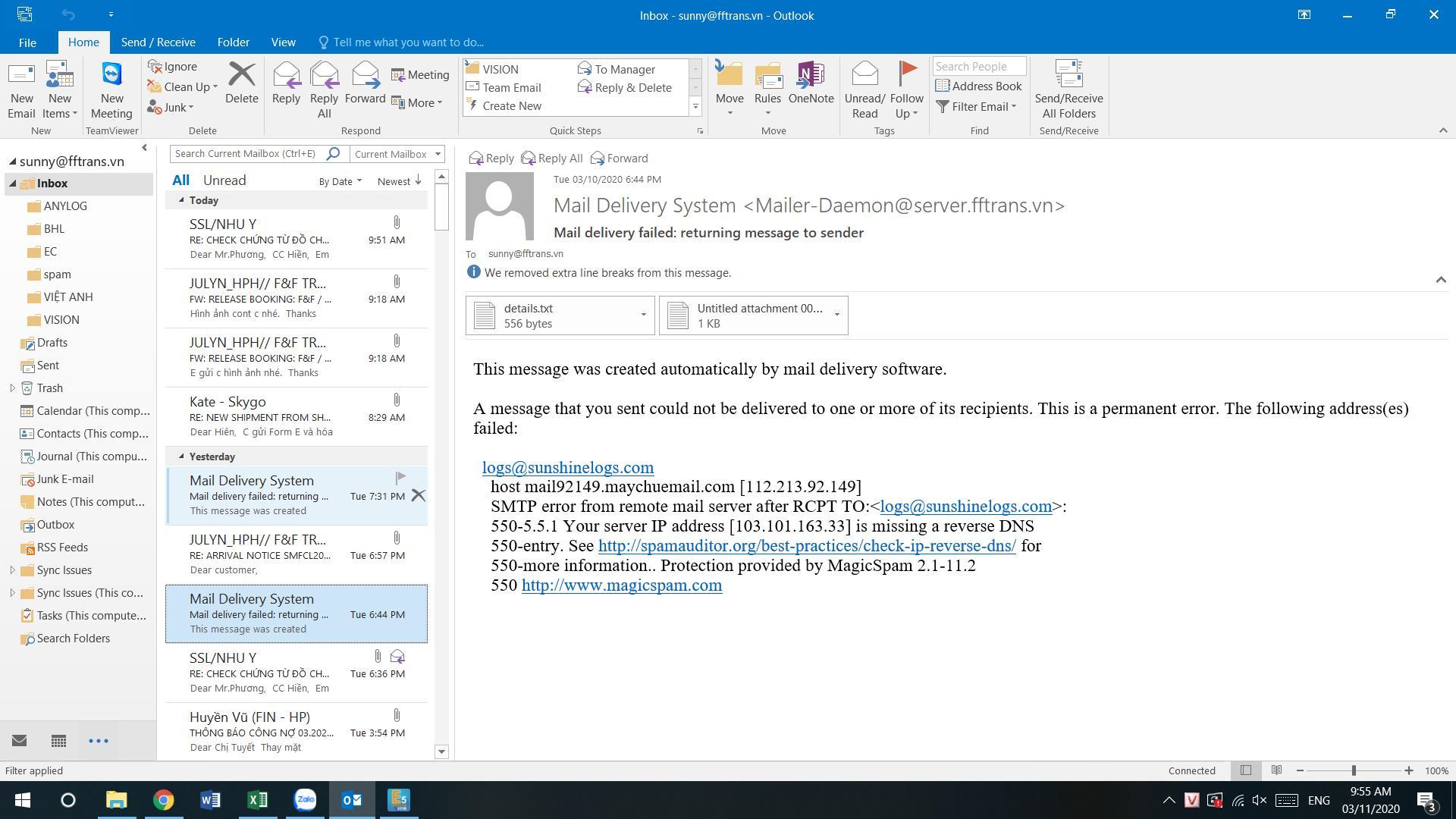Screen dimensions: 1456x819
Task: Open the Junk E-mail folder
Action: 65,479
